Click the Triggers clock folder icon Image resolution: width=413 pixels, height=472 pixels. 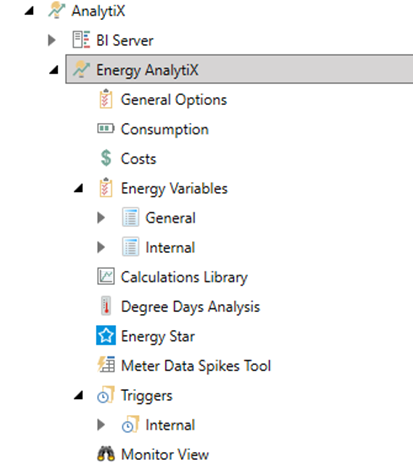106,394
